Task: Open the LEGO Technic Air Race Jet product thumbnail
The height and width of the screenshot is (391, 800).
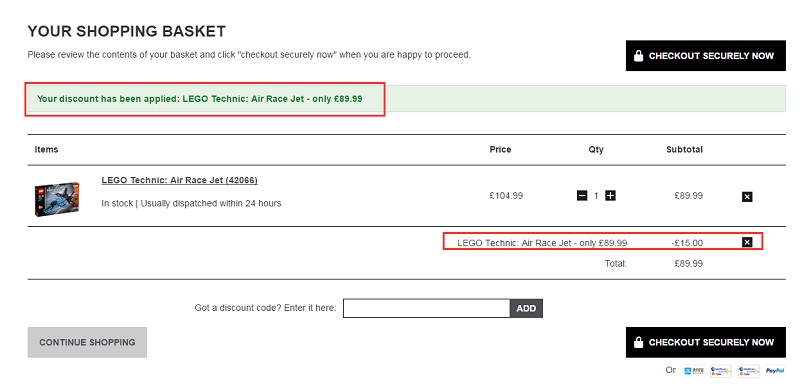Action: (57, 199)
